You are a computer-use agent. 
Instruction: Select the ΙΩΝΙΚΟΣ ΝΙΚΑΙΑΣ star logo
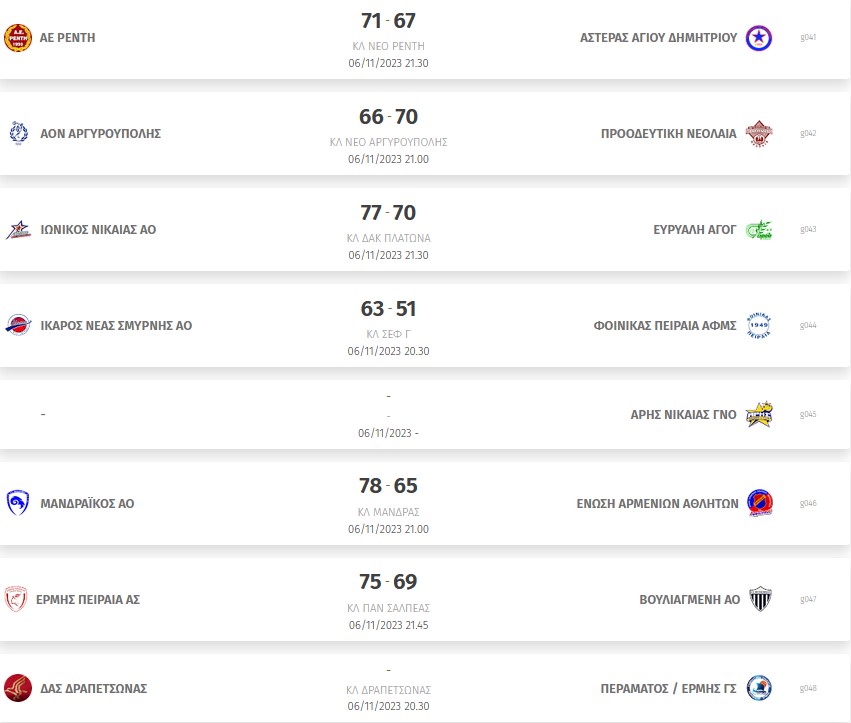point(18,230)
